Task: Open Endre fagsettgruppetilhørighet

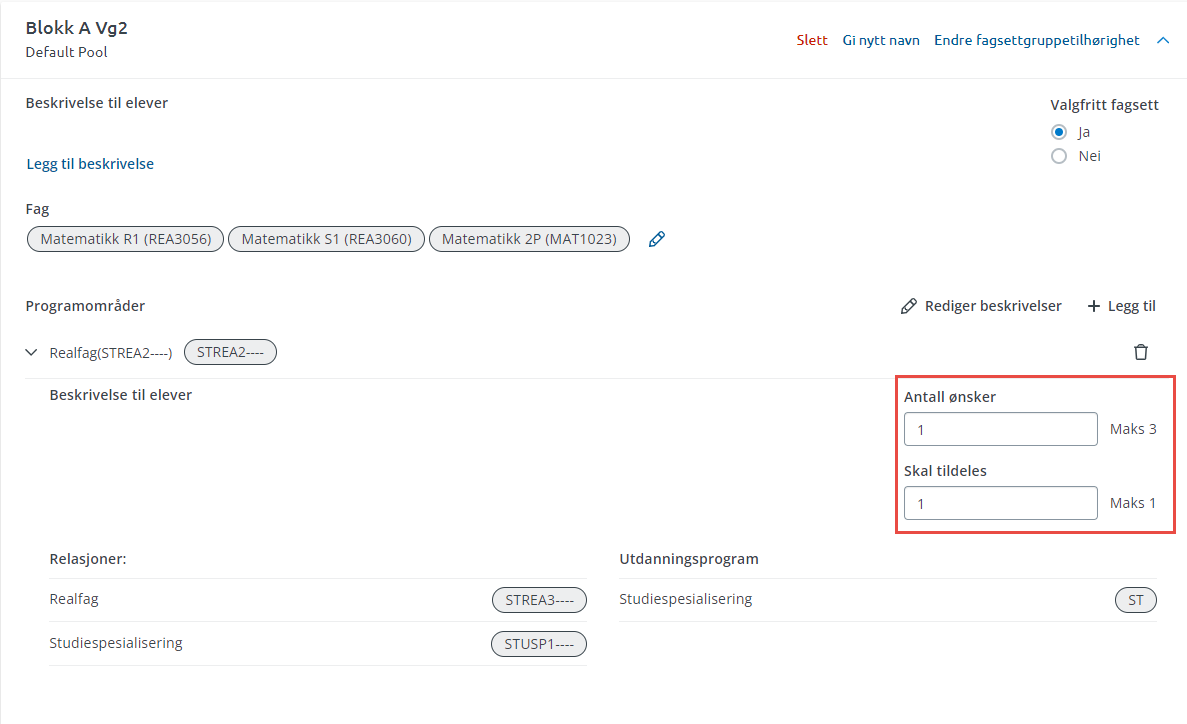Action: pyautogui.click(x=1036, y=40)
